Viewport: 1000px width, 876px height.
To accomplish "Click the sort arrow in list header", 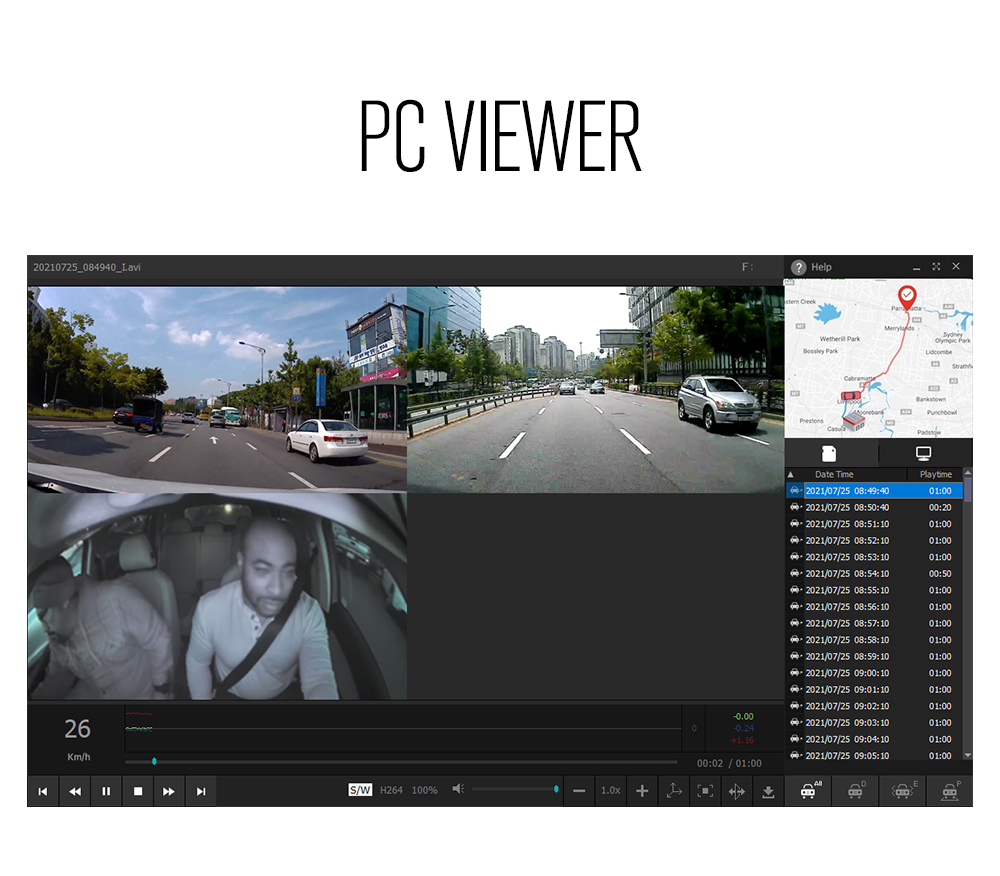I will point(791,474).
